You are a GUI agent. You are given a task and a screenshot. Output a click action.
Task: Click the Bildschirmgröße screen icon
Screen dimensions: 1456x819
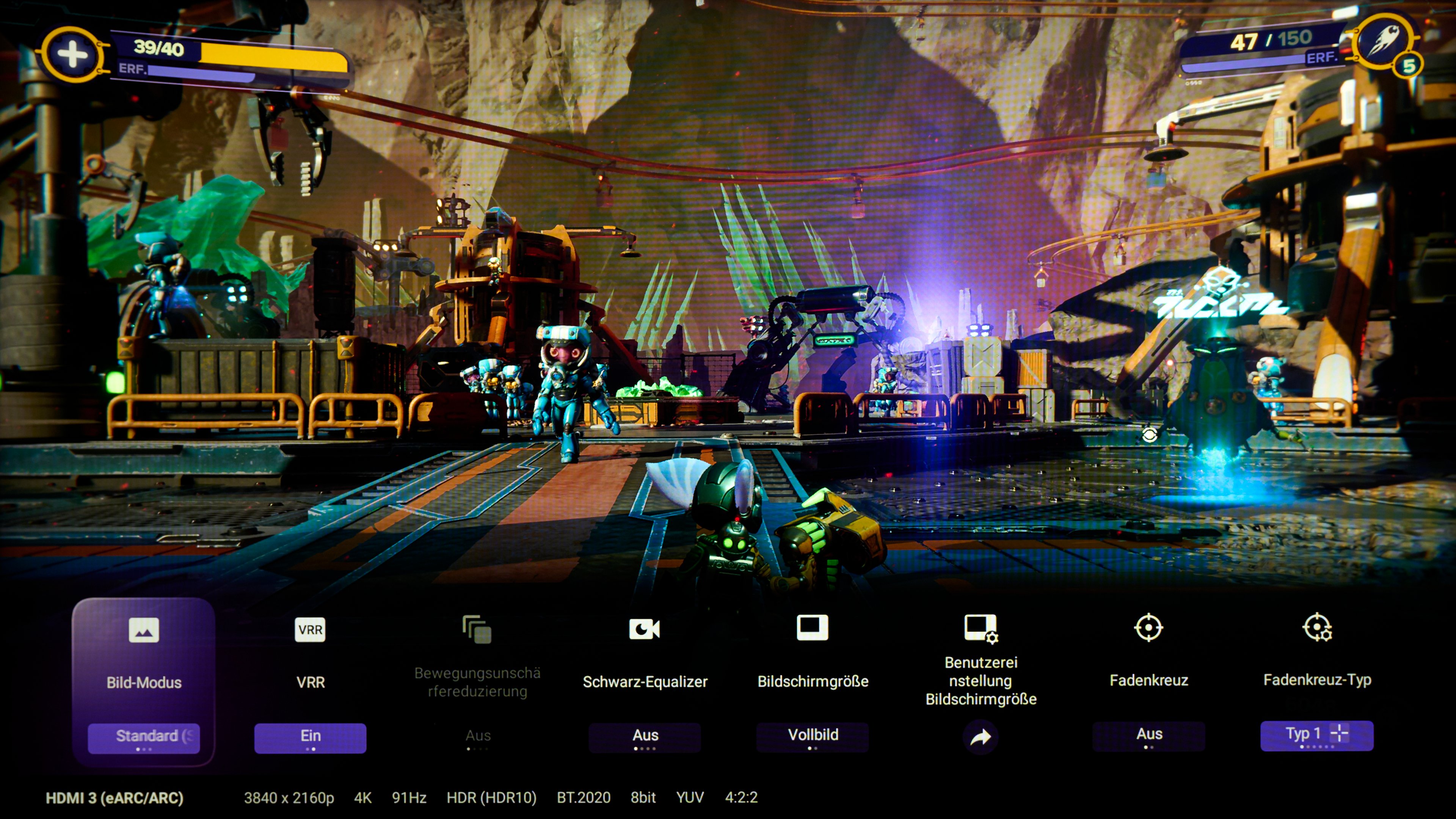(812, 628)
